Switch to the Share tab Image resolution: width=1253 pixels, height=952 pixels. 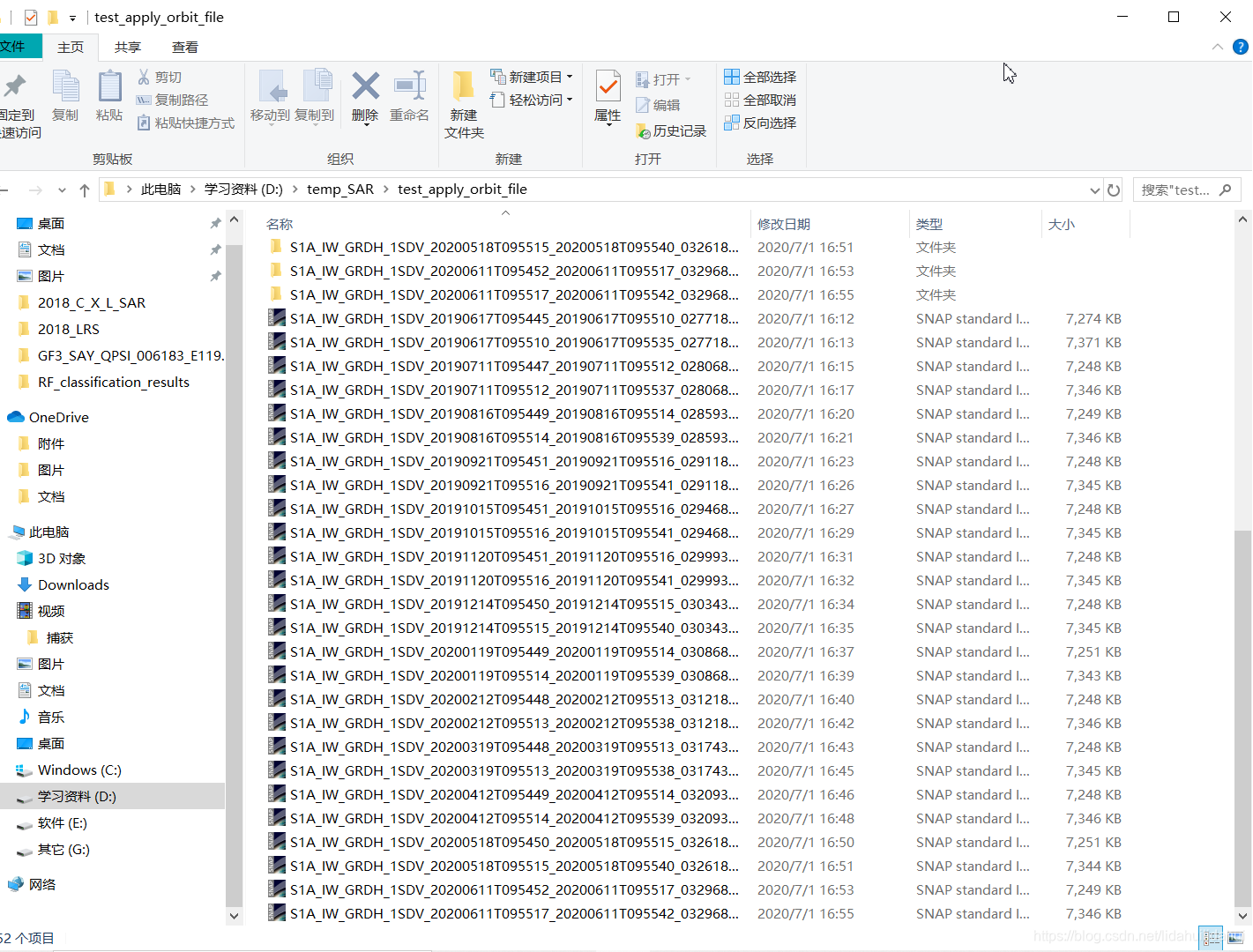point(128,48)
